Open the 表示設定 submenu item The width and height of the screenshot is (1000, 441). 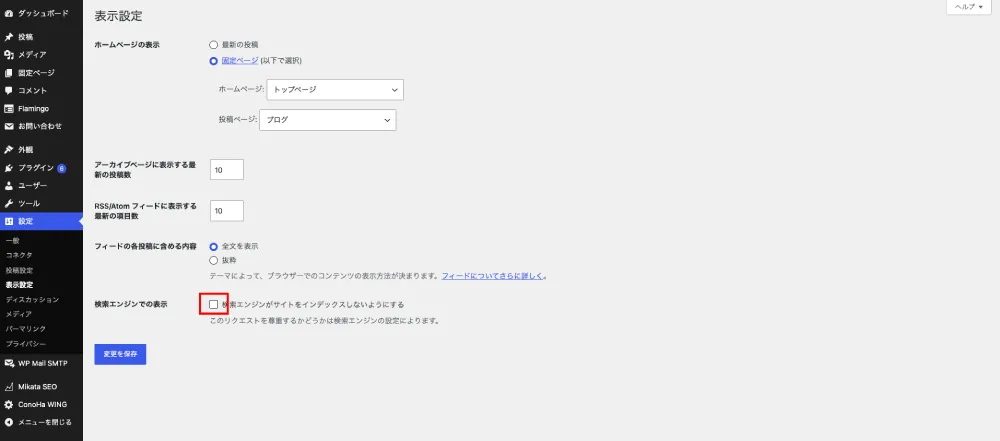click(x=19, y=285)
